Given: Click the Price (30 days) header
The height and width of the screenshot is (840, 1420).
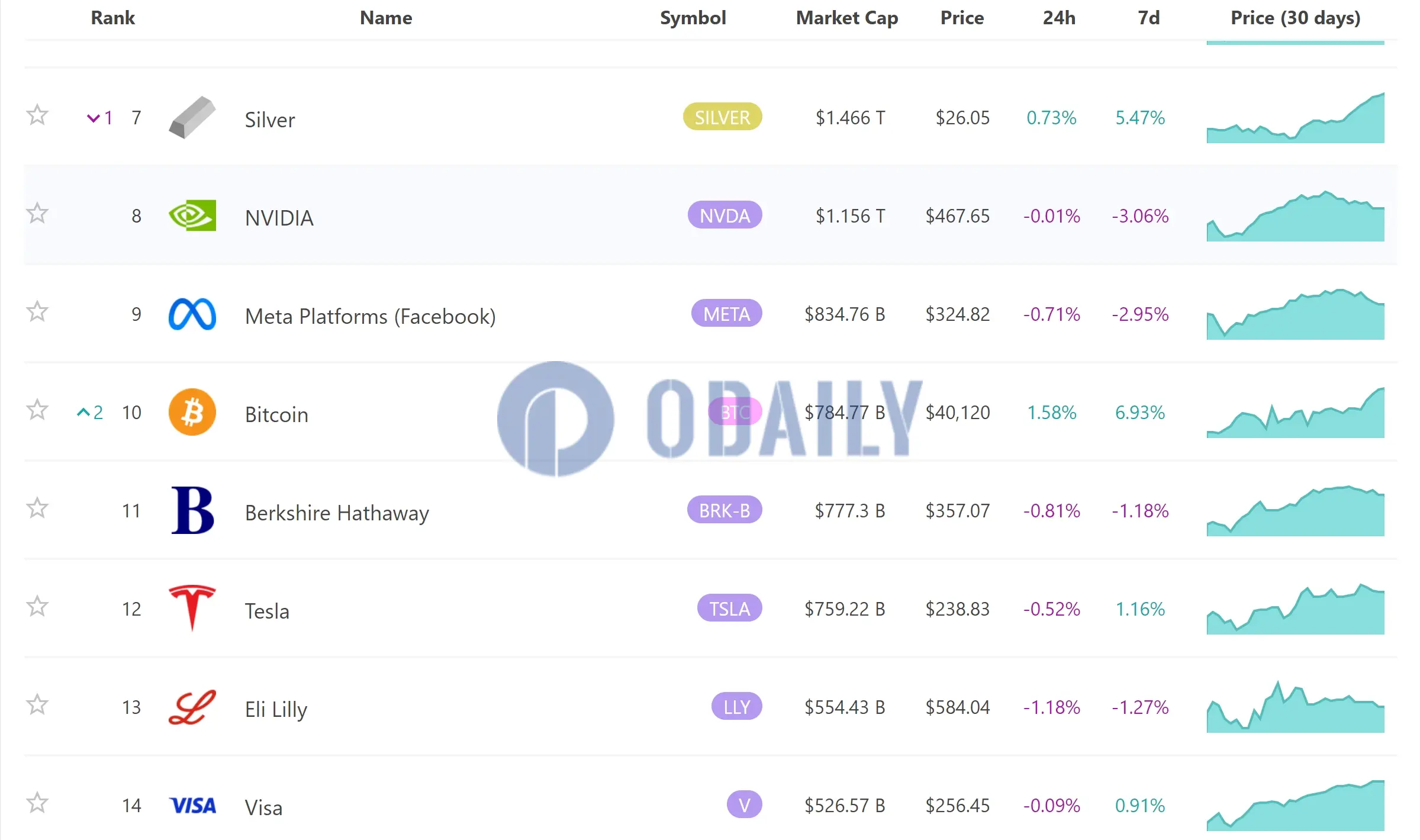Looking at the screenshot, I should click(1295, 18).
